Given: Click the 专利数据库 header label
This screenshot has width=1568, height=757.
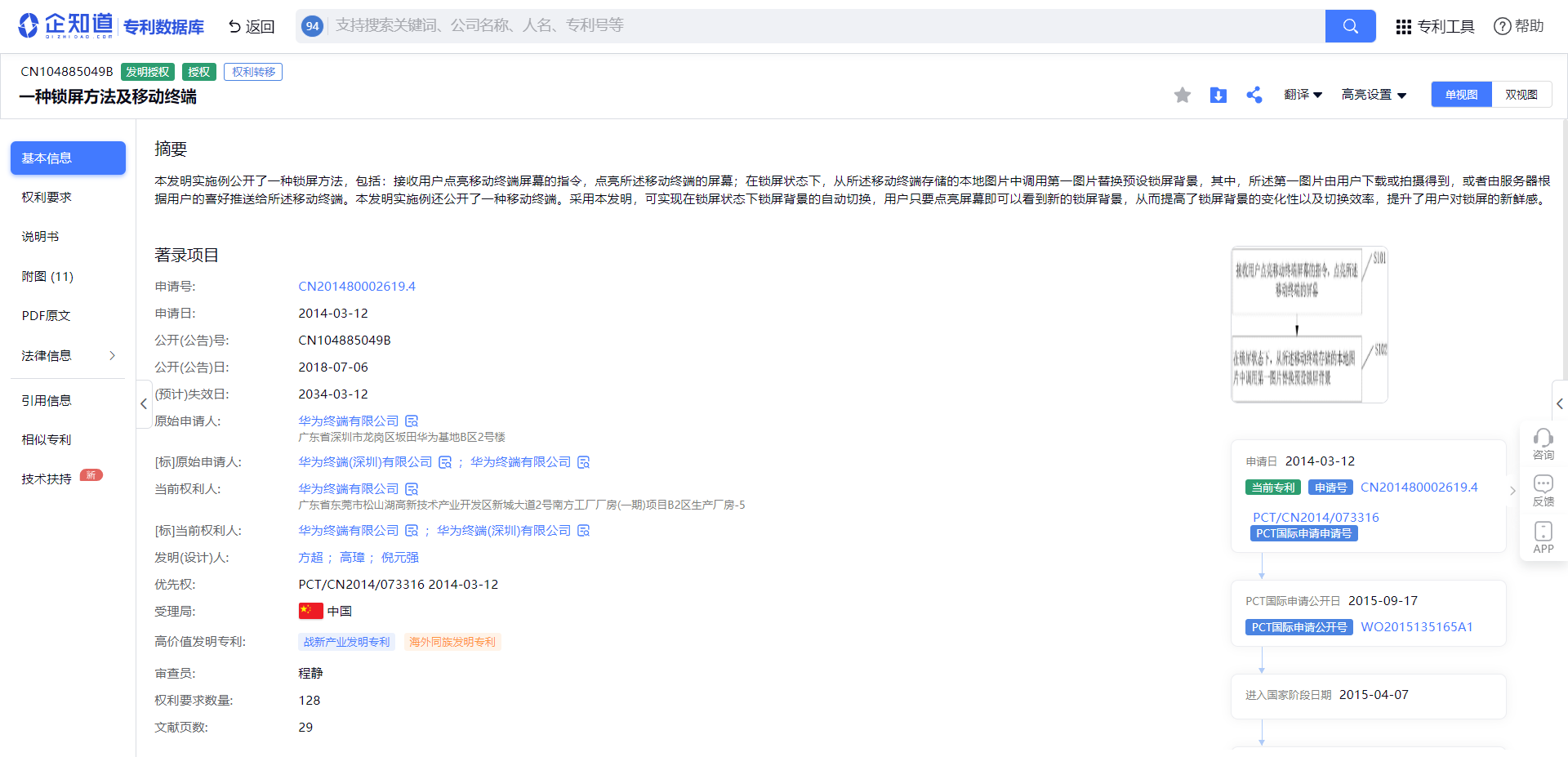Looking at the screenshot, I should point(163,27).
